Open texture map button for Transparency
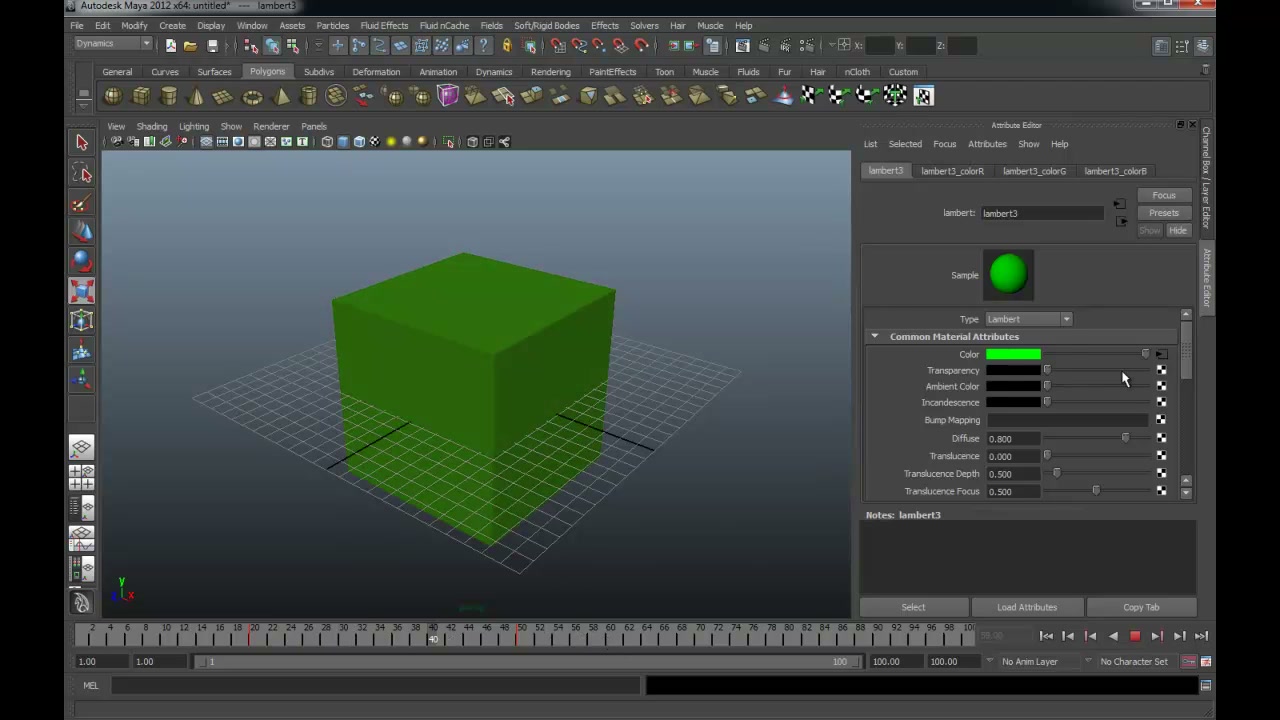 (1161, 371)
